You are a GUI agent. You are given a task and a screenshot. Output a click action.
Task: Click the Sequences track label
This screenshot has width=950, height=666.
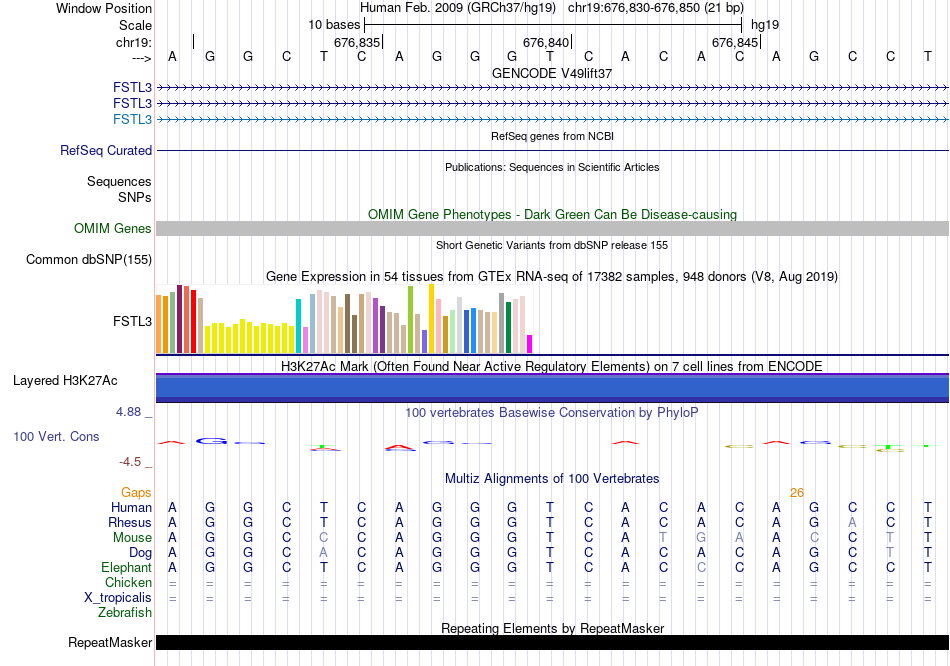pos(119,181)
